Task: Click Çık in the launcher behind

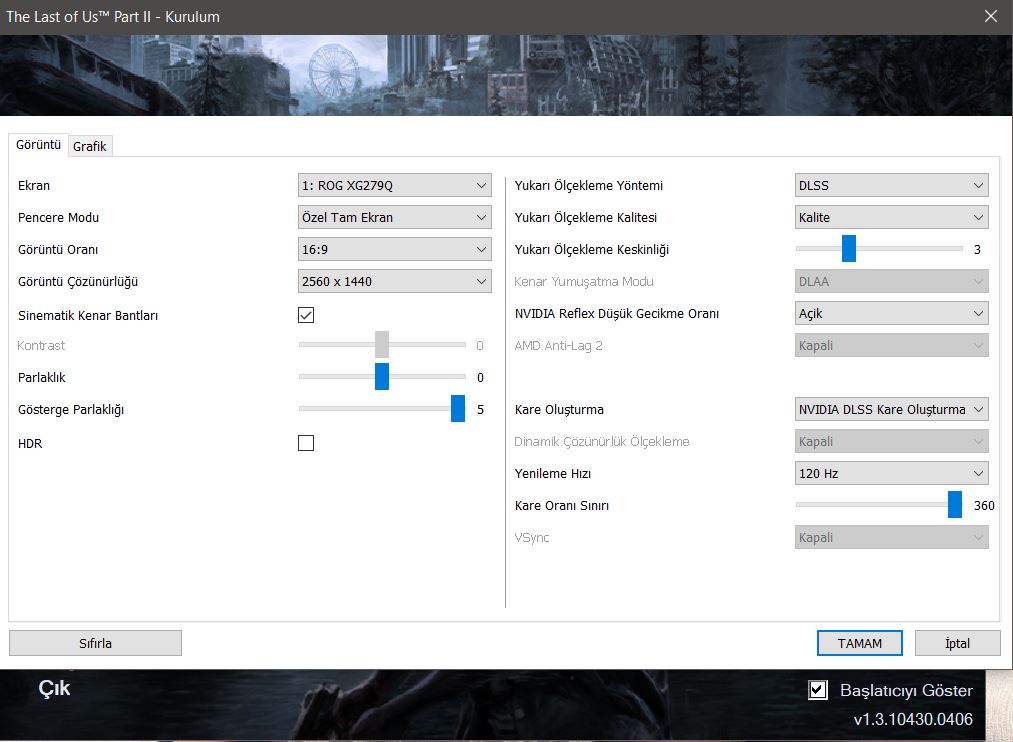Action: (54, 688)
